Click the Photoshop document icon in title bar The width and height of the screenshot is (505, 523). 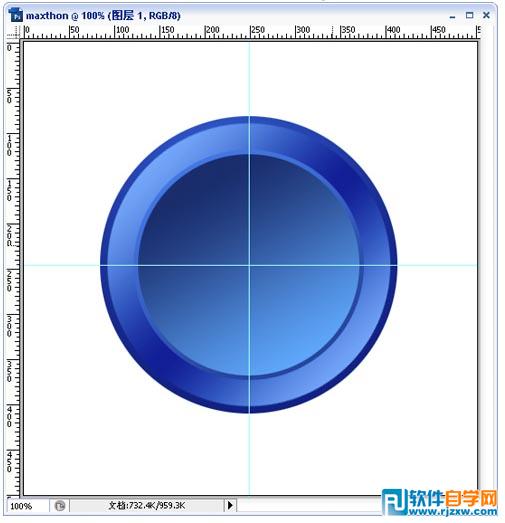tap(15, 15)
